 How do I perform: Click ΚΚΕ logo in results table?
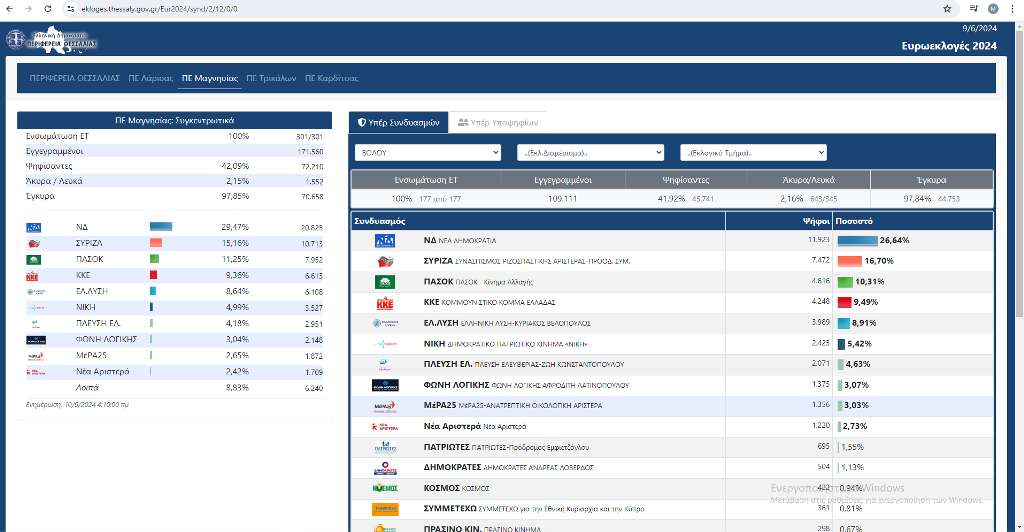point(385,303)
